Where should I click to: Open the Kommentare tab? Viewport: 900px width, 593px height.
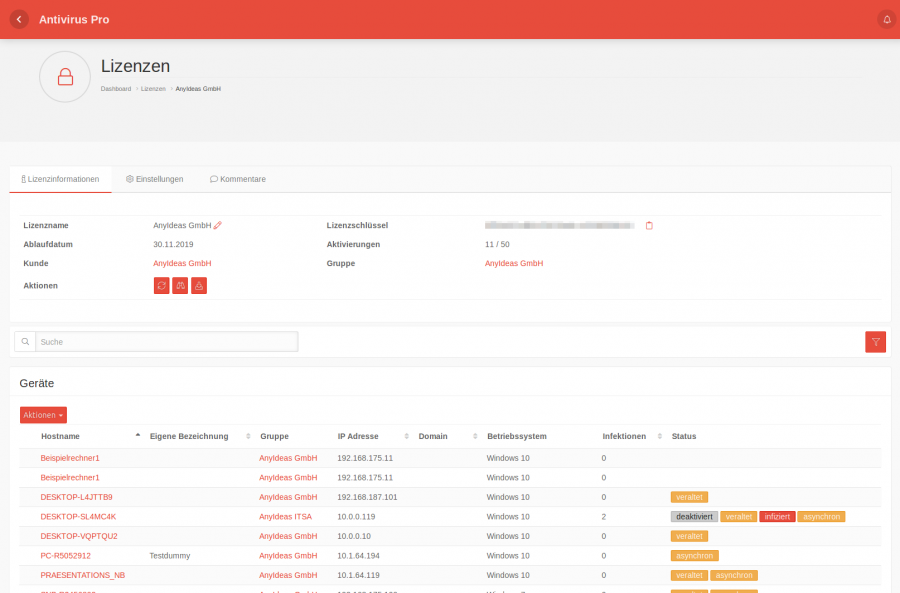(x=237, y=179)
